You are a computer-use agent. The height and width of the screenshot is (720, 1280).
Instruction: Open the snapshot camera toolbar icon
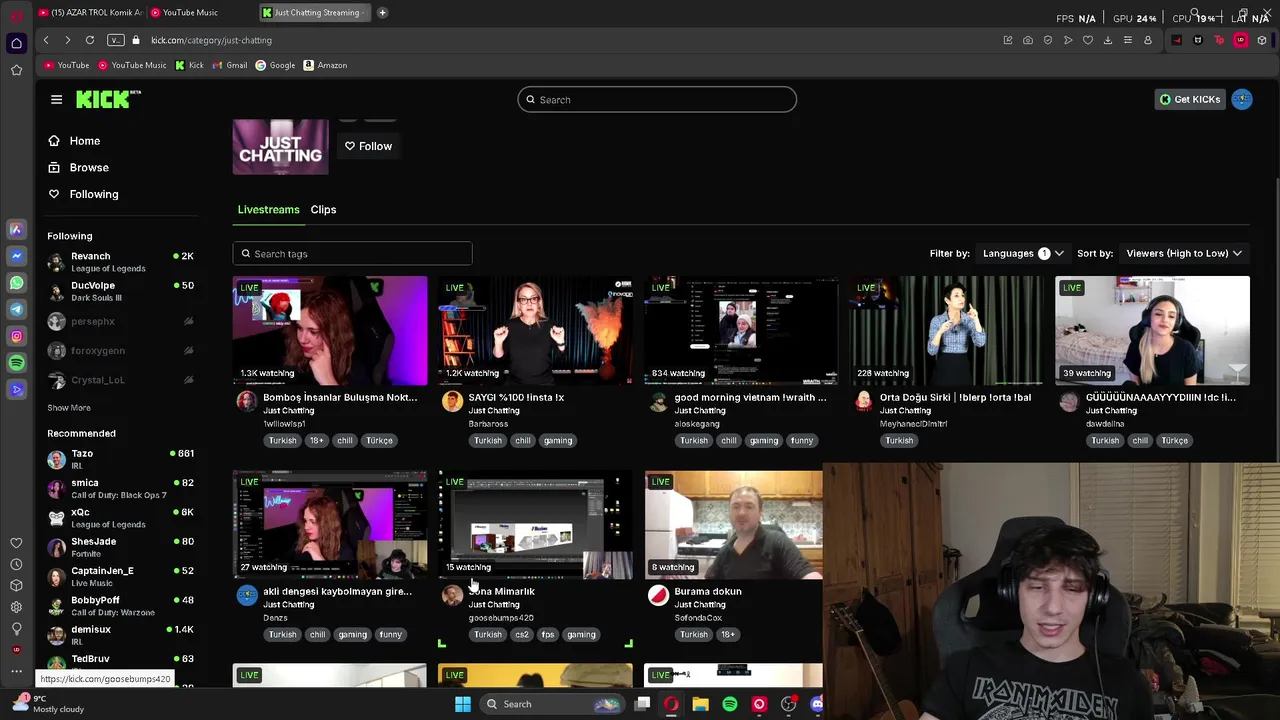coord(1028,40)
